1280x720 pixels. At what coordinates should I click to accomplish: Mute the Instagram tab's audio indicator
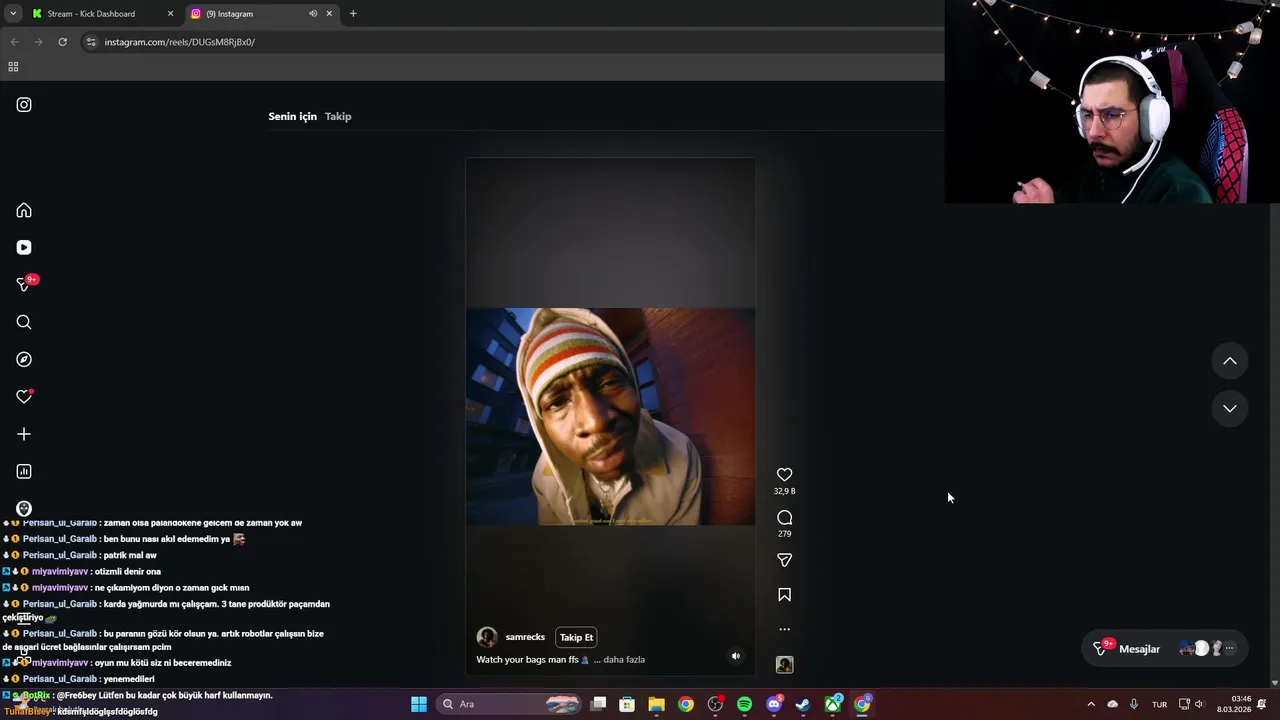[313, 14]
